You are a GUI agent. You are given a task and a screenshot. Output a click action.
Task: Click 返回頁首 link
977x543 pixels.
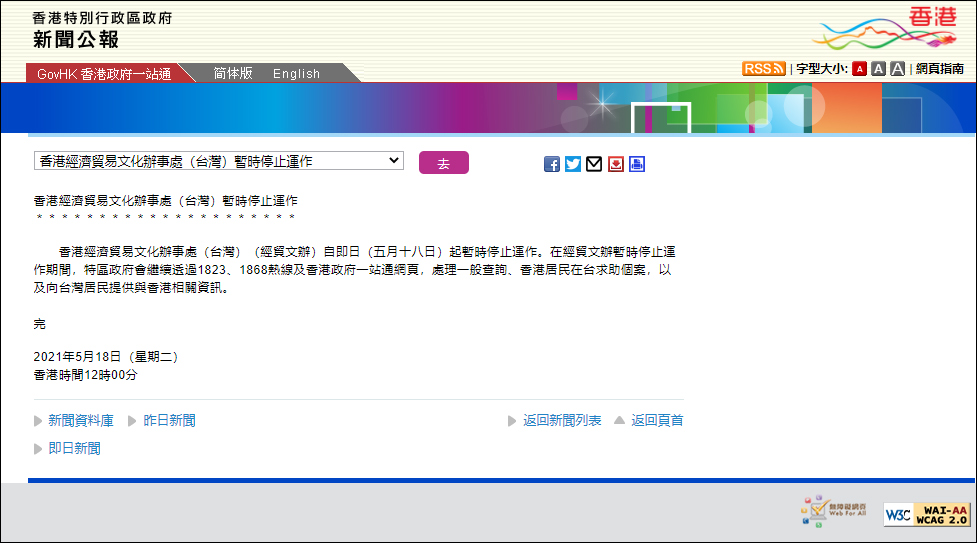point(657,420)
